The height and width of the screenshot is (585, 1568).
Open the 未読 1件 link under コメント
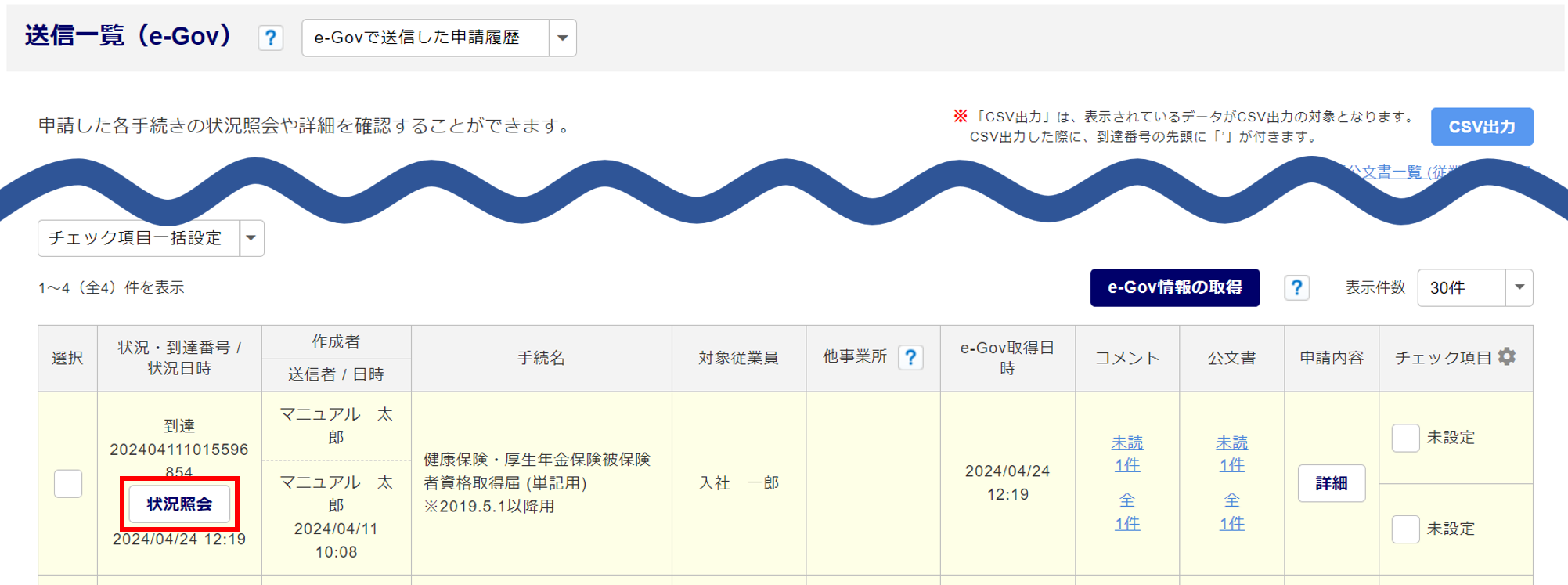coord(1127,453)
